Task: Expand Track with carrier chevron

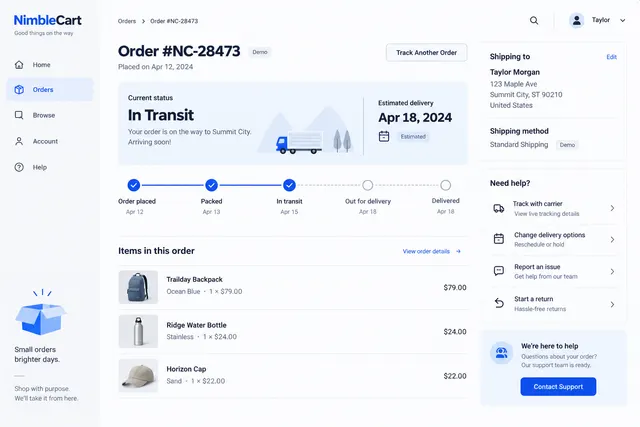Action: [x=612, y=208]
